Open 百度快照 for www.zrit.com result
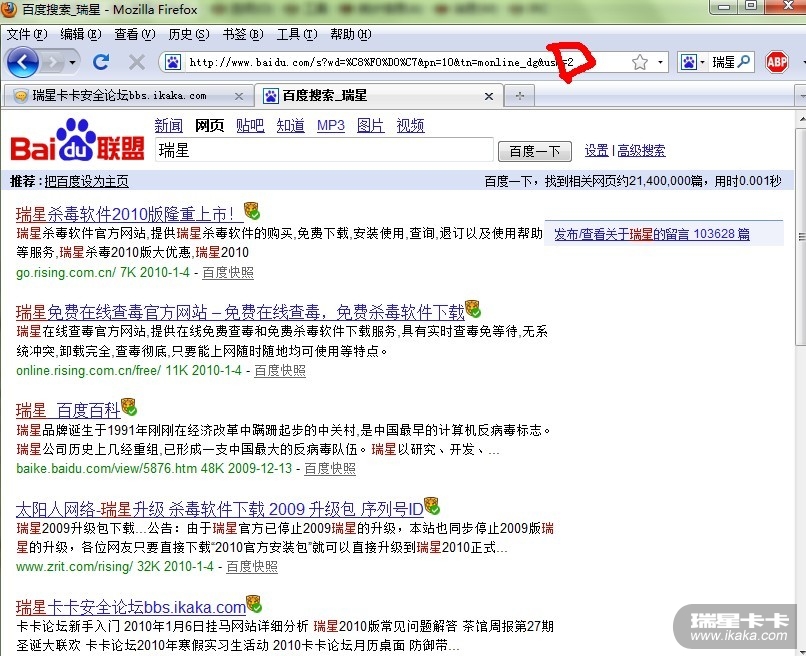The image size is (806, 656). coord(252,567)
